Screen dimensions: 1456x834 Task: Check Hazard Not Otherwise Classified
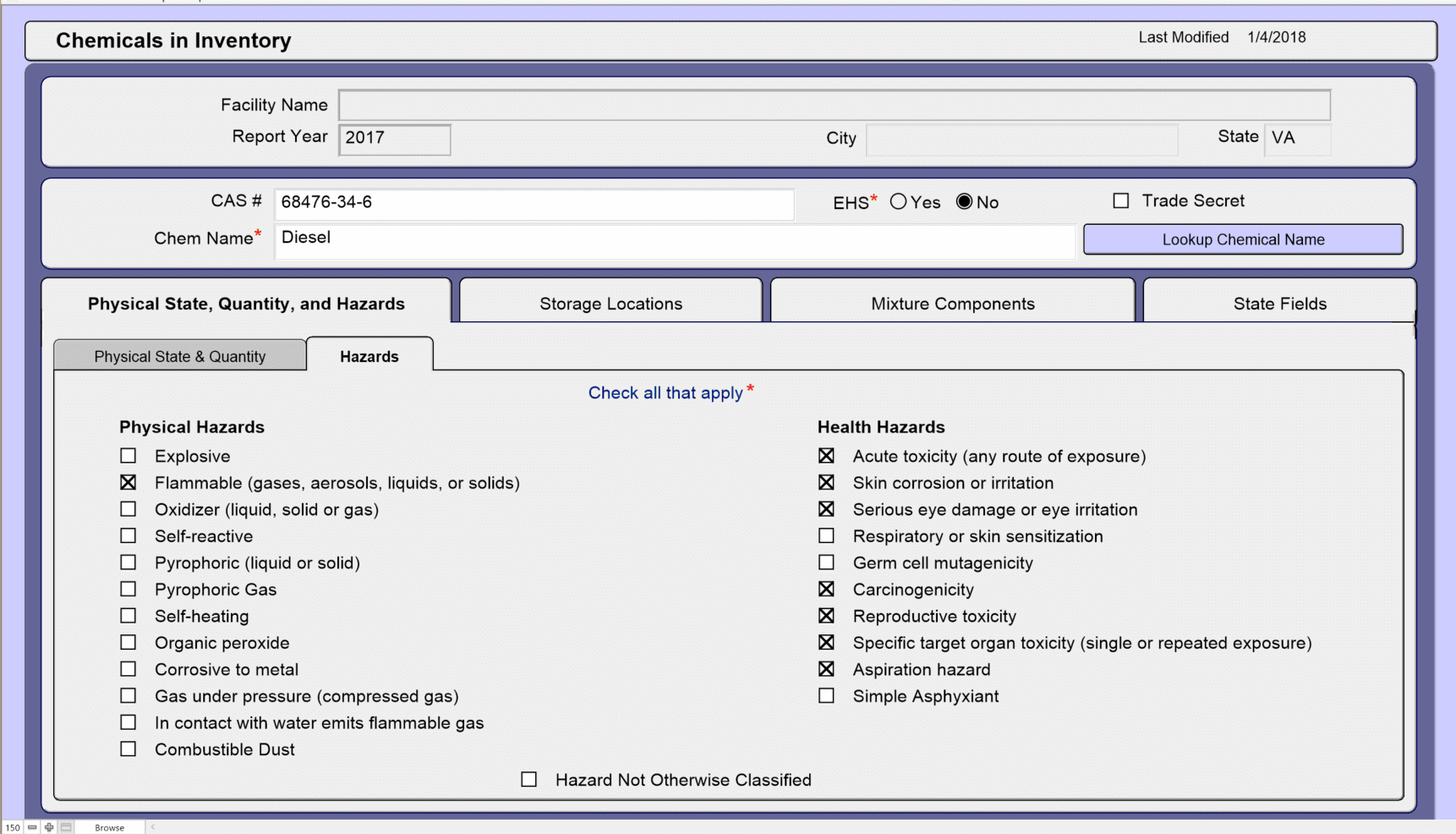tap(529, 780)
